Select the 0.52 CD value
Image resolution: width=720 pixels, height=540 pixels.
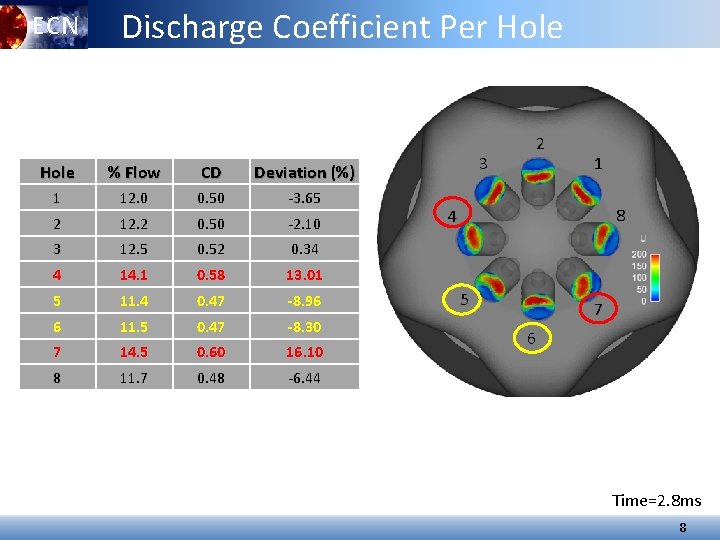(x=211, y=249)
